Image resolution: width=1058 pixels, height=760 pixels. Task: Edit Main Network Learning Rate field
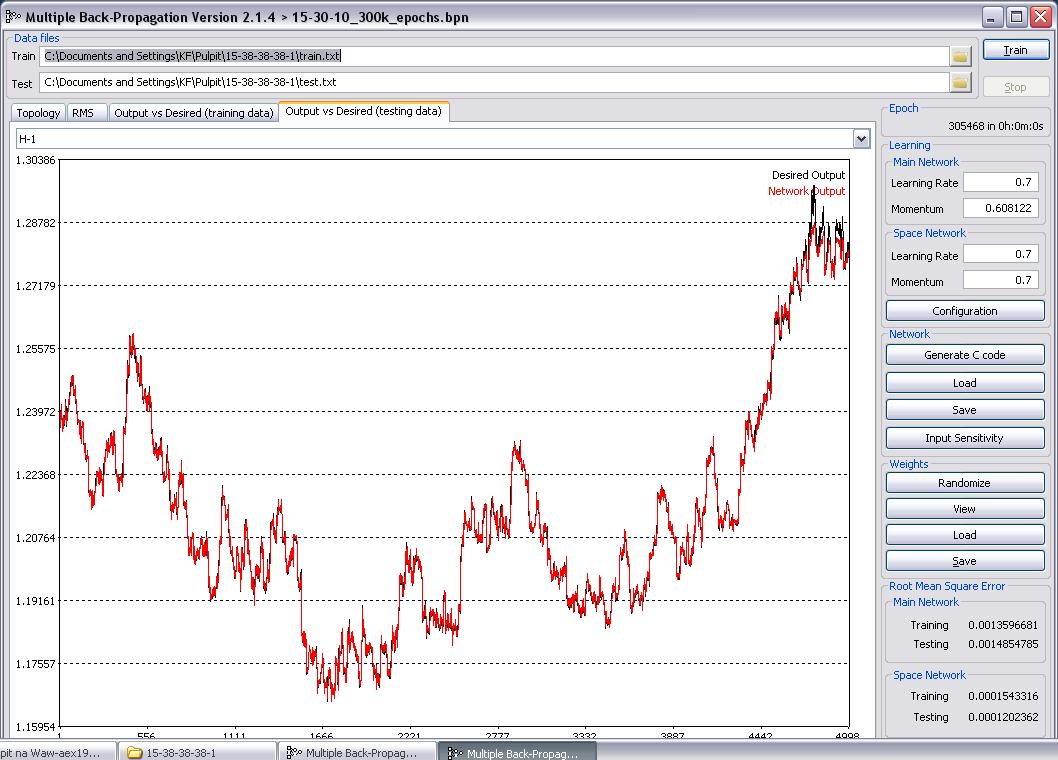pyautogui.click(x=1001, y=182)
